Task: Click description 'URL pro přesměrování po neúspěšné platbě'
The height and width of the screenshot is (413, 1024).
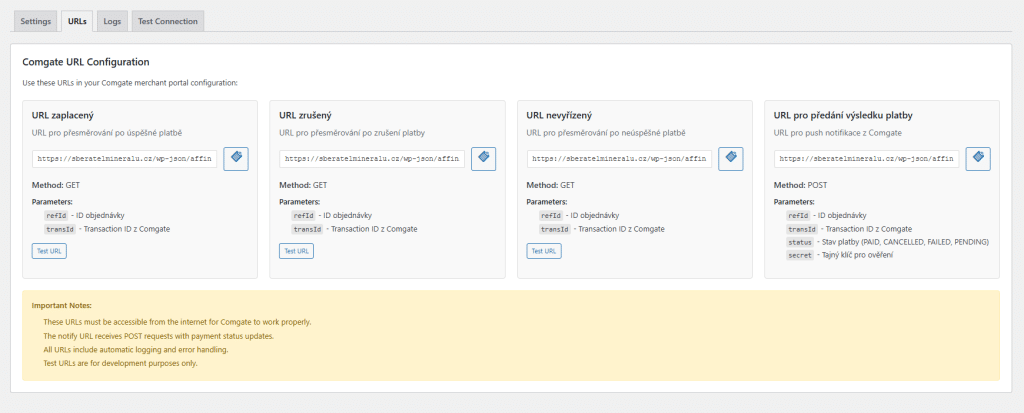Action: (x=606, y=133)
